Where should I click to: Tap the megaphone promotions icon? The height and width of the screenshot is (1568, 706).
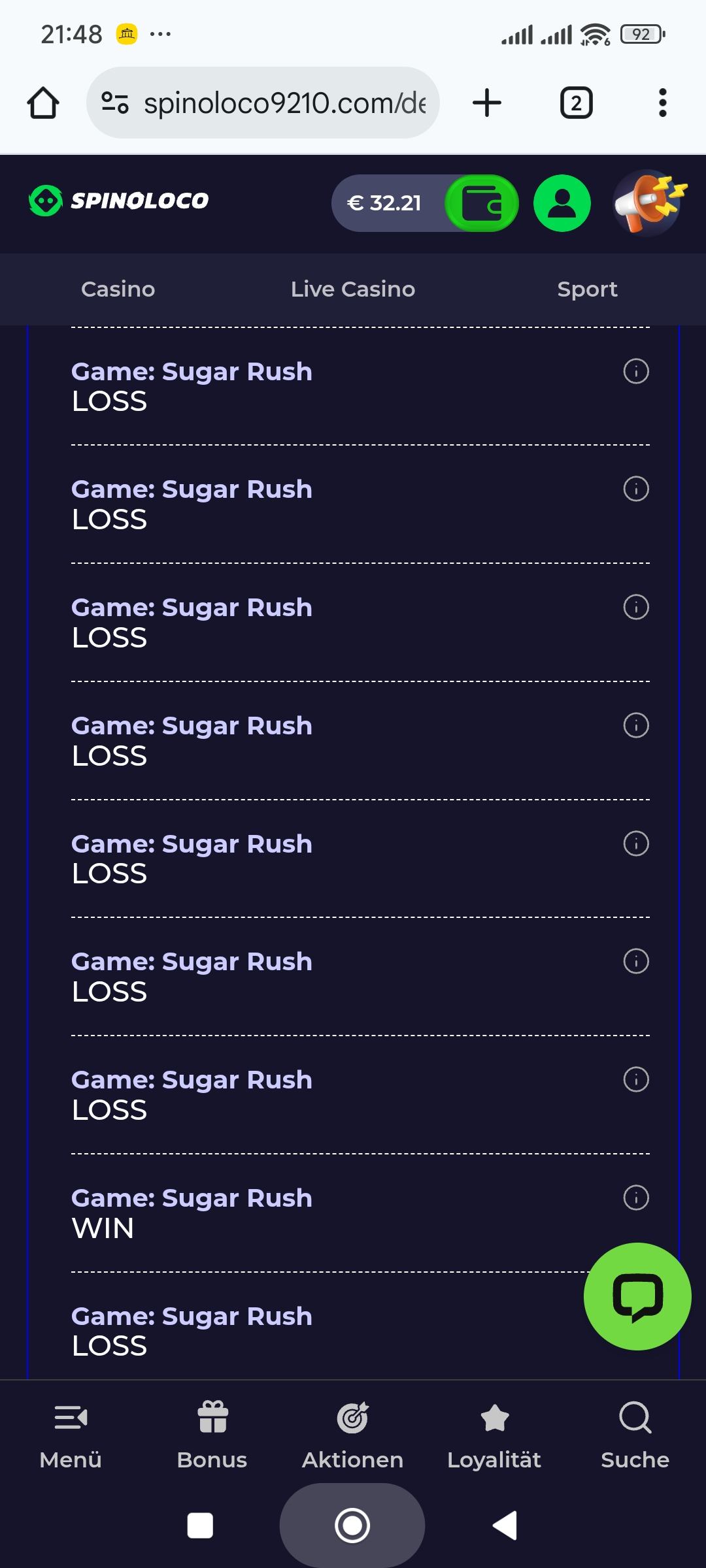coord(648,203)
